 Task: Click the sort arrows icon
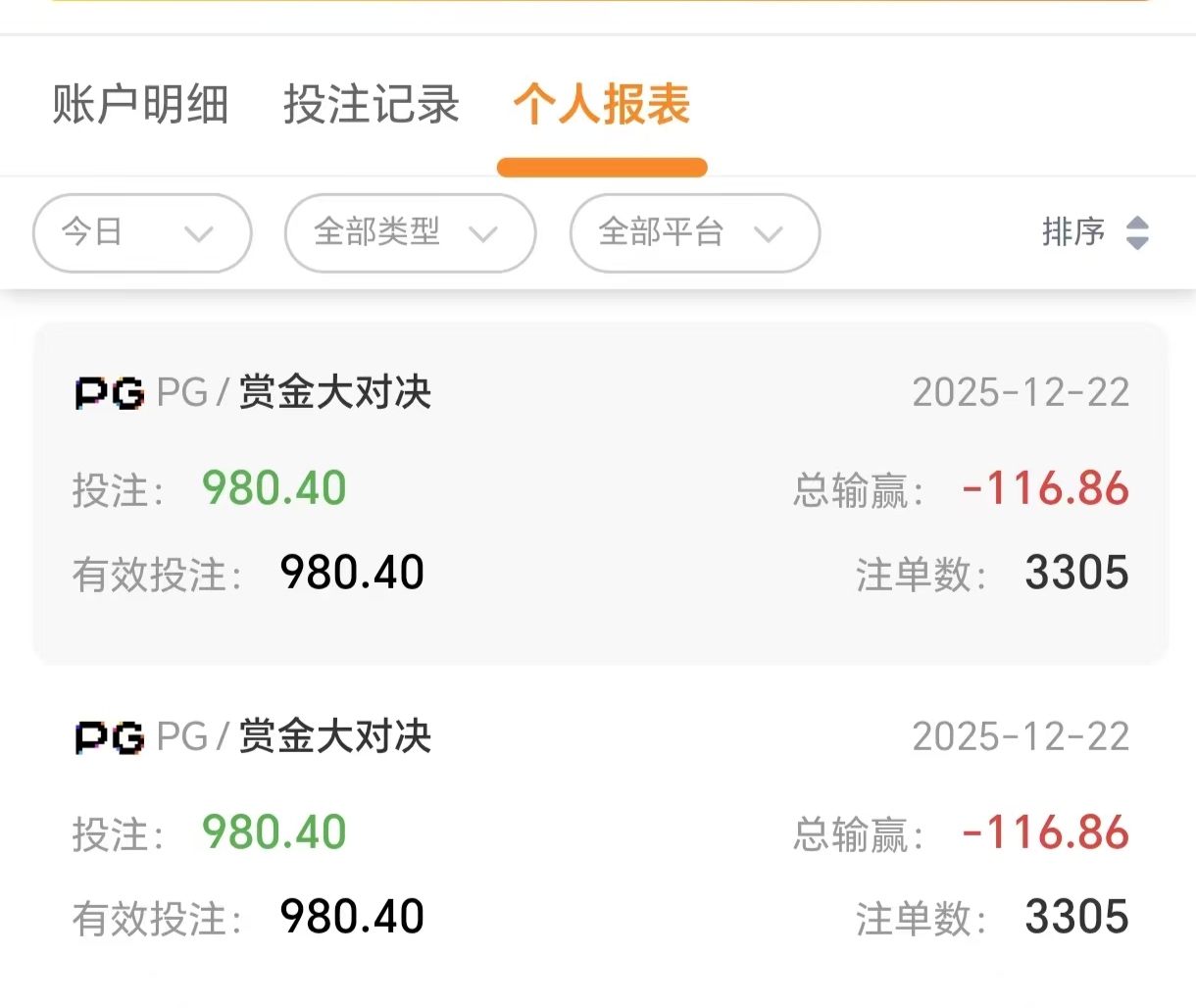click(x=1137, y=233)
